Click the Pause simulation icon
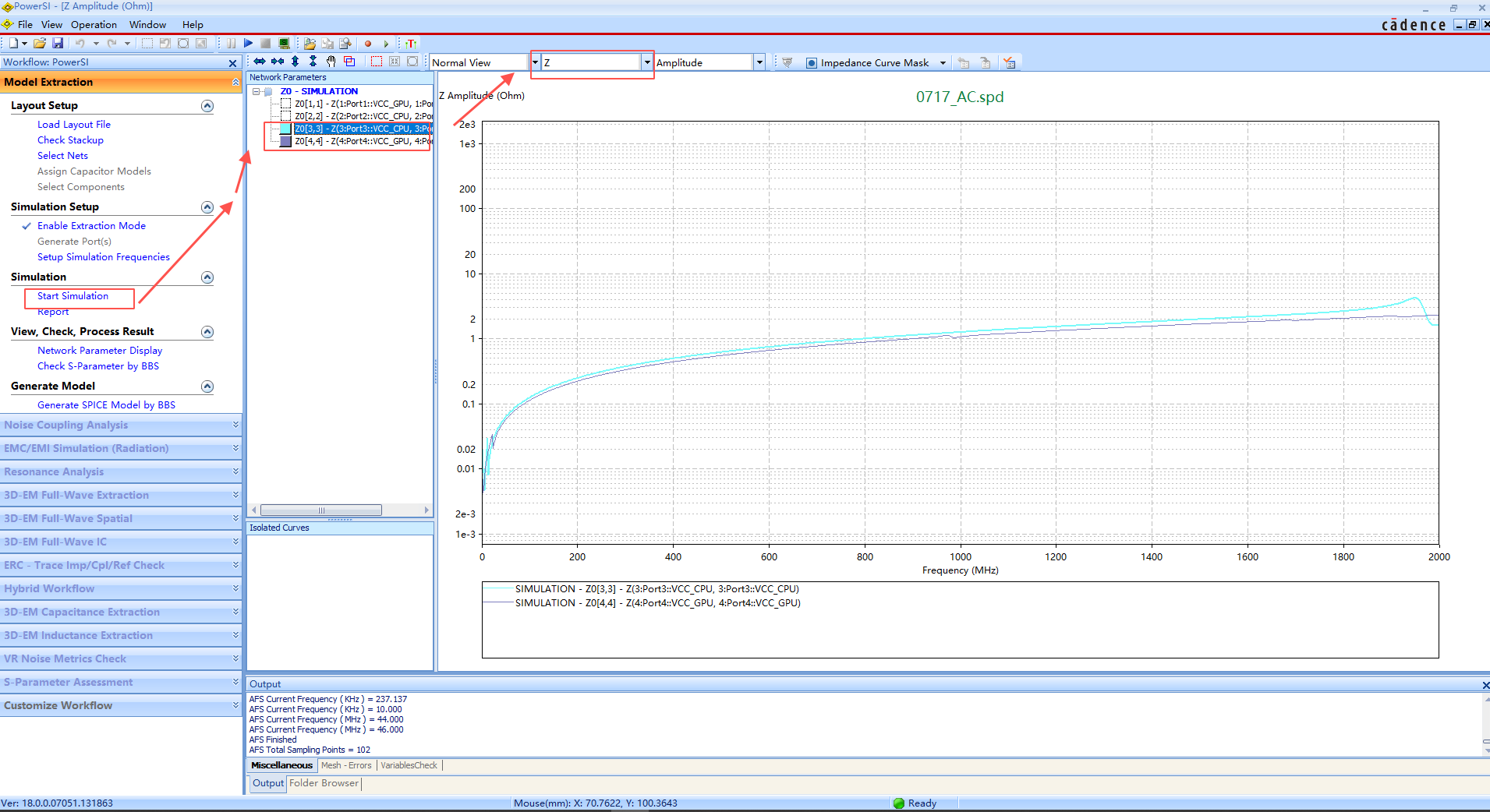Image resolution: width=1490 pixels, height=812 pixels. point(231,44)
